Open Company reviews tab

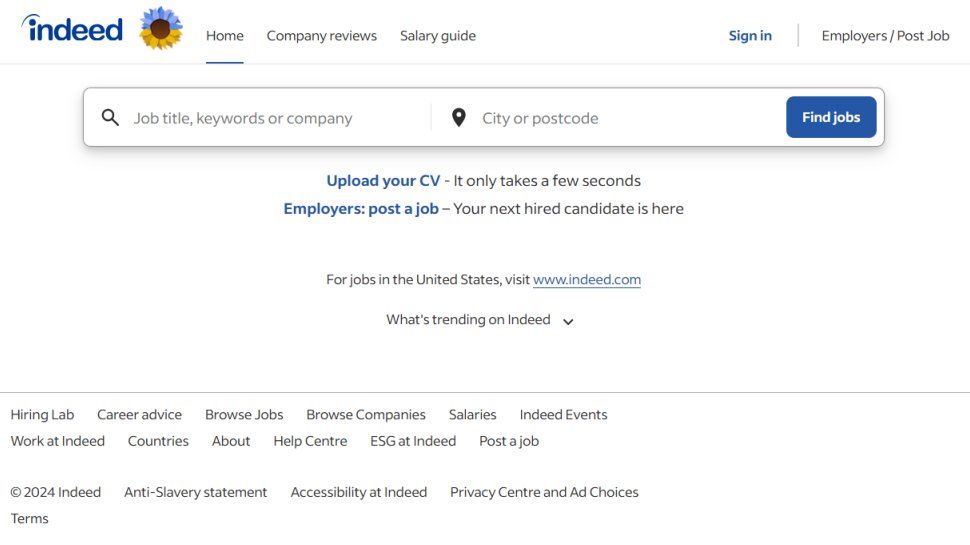tap(322, 36)
